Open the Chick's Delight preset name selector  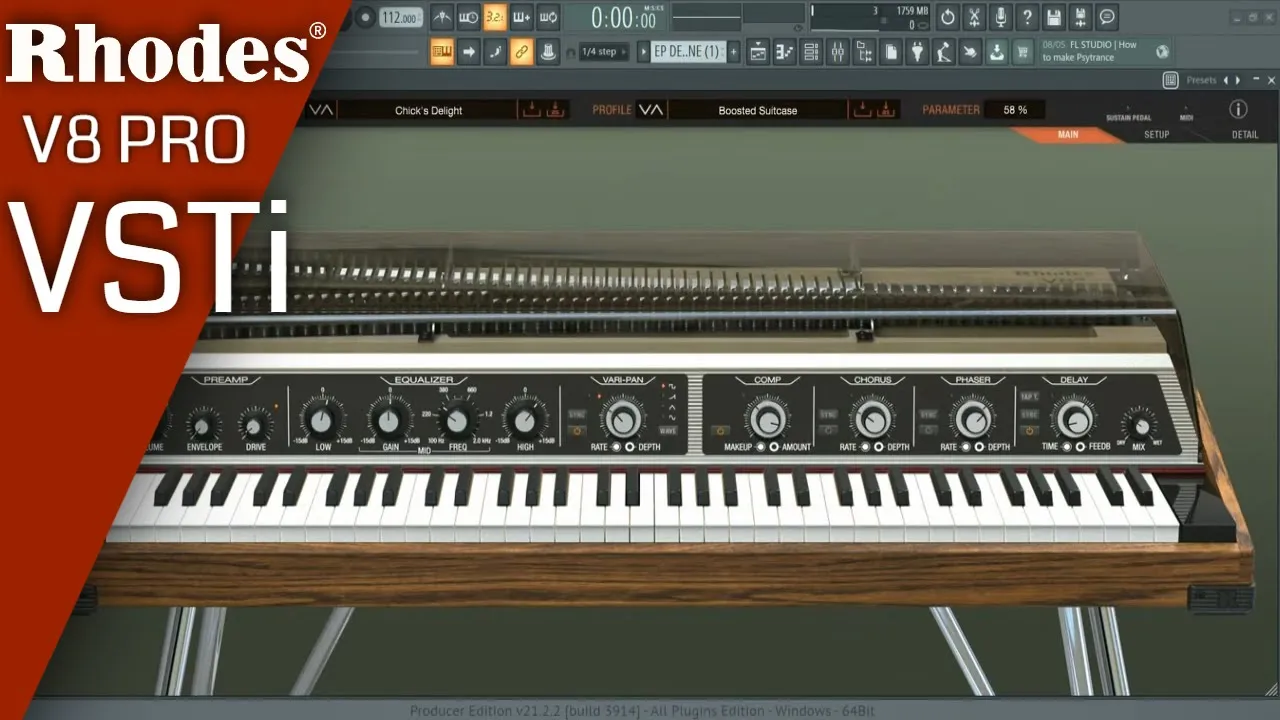(x=429, y=110)
